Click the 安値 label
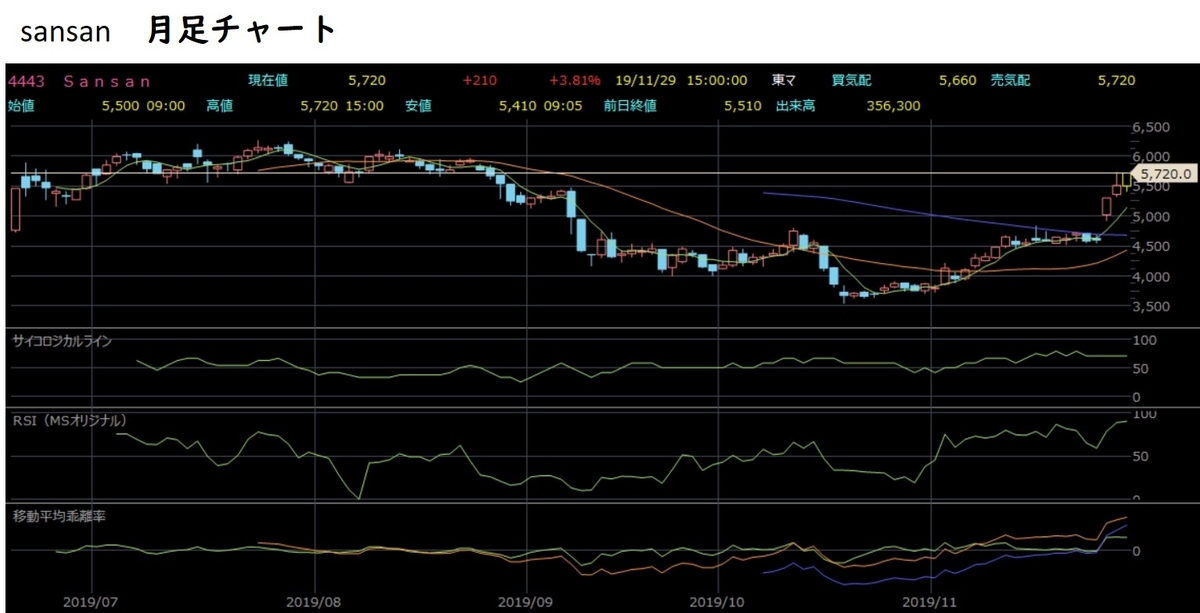The width and height of the screenshot is (1200, 613). [418, 105]
